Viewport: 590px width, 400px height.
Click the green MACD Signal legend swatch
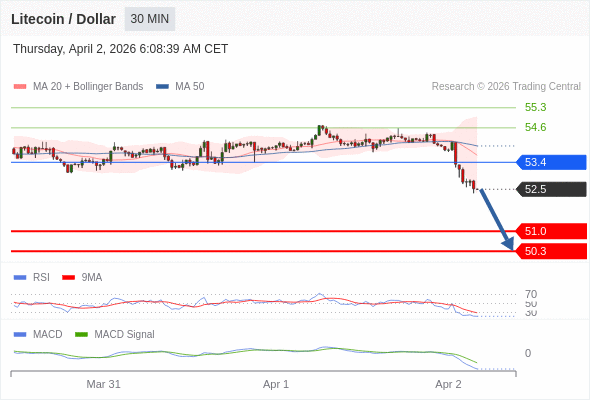coord(81,335)
